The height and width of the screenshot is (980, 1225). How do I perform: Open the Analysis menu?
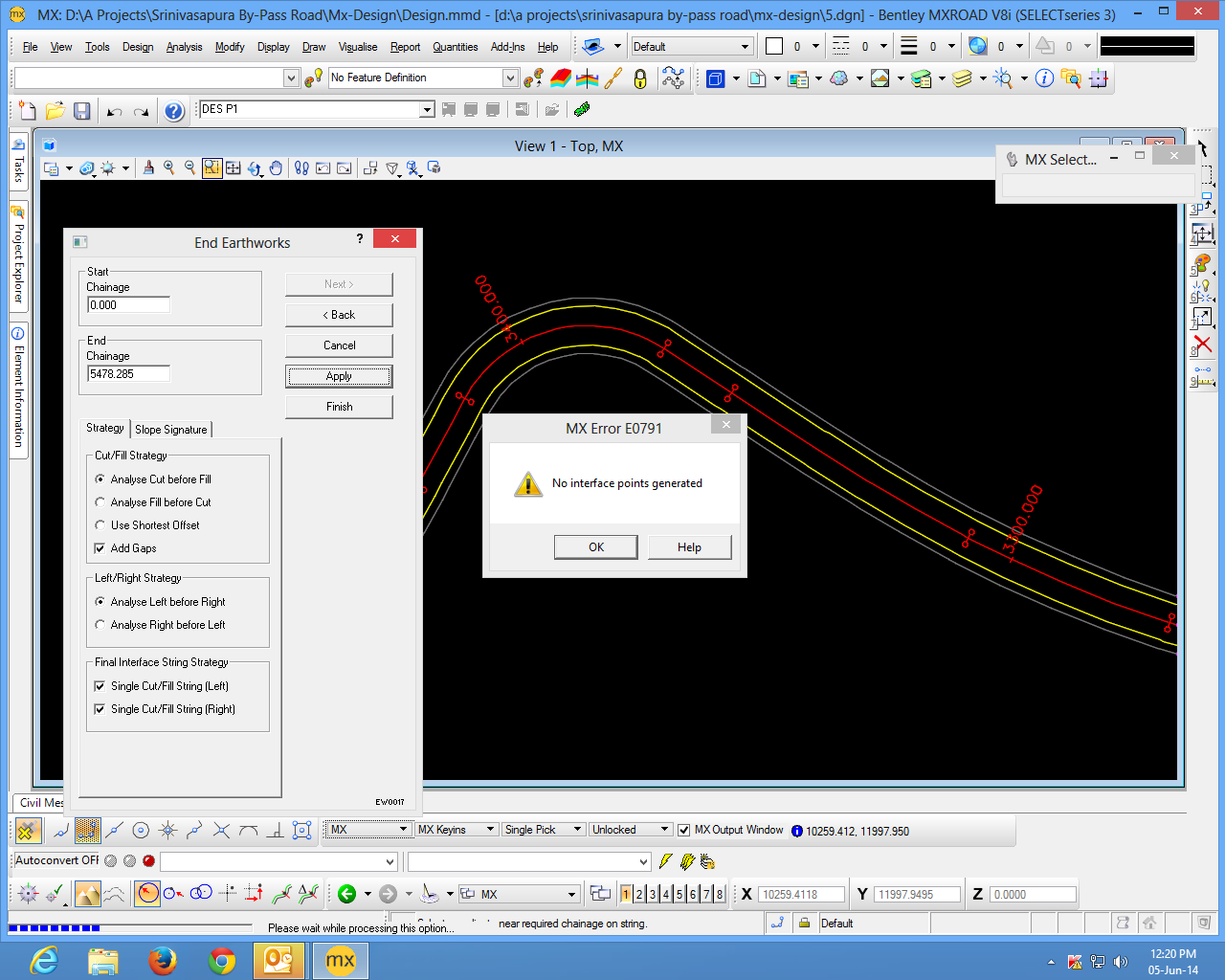184,47
